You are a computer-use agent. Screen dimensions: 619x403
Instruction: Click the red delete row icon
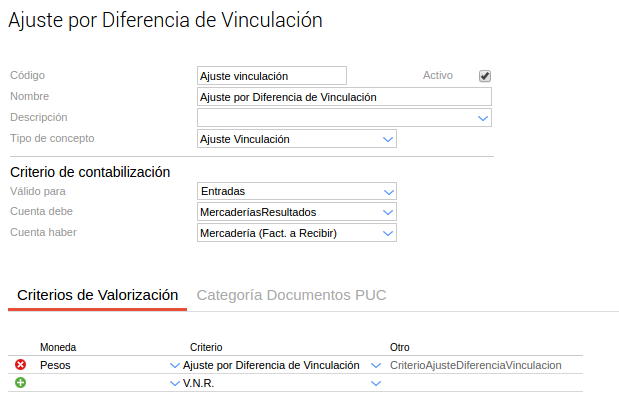coord(20,365)
